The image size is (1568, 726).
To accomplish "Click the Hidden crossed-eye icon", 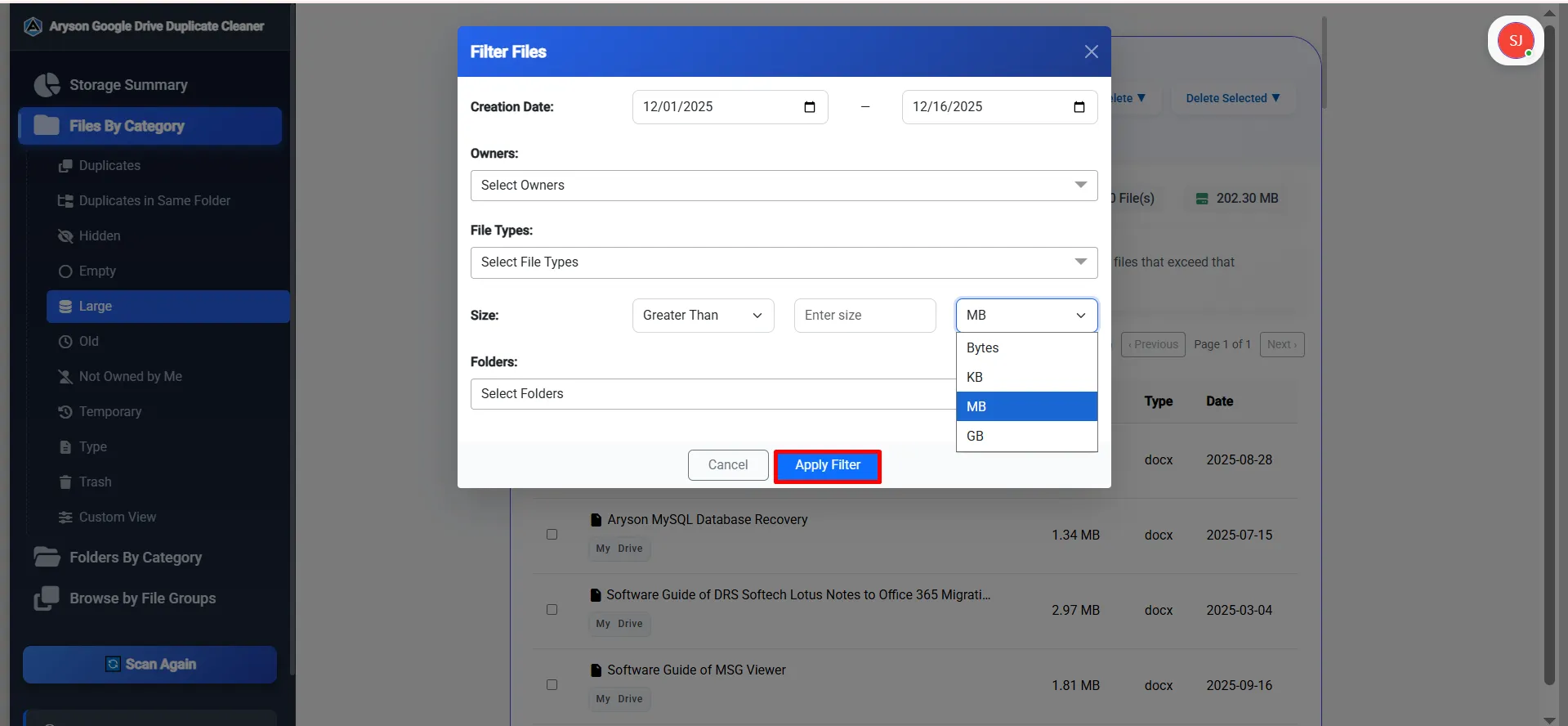I will click(65, 236).
